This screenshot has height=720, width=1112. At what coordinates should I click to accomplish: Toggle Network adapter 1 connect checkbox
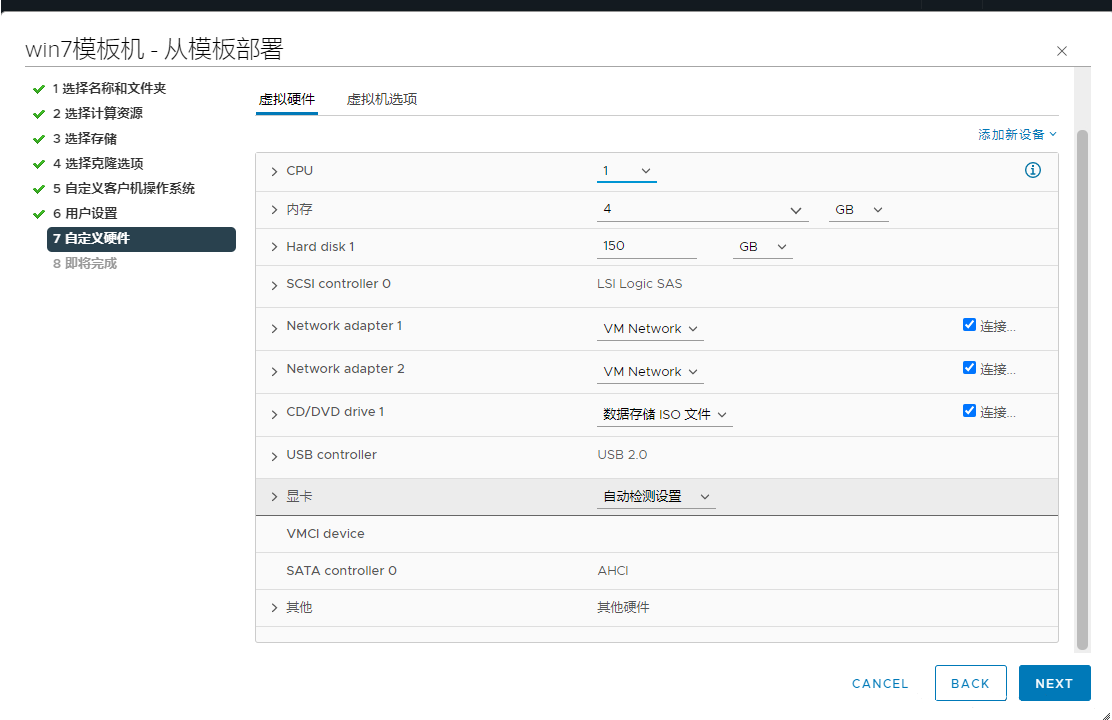[969, 325]
